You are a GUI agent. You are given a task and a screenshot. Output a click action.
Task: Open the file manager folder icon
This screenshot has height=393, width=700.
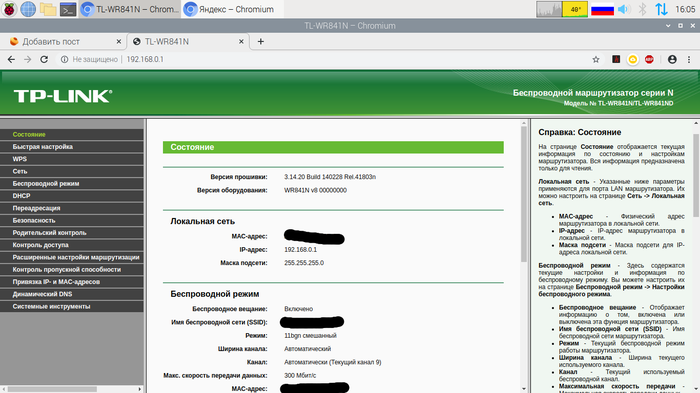[x=48, y=9]
